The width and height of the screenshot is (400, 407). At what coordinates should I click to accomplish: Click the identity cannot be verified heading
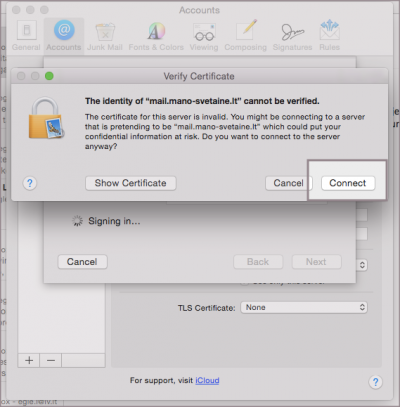pos(202,101)
